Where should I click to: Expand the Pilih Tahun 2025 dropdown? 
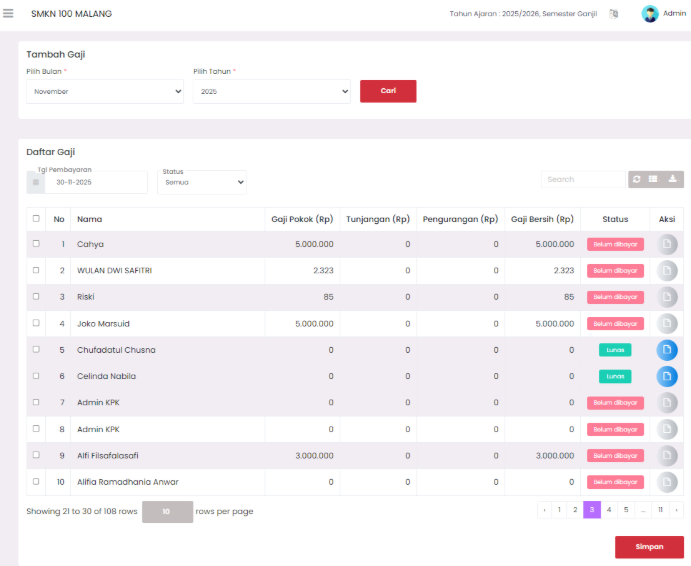tap(271, 91)
